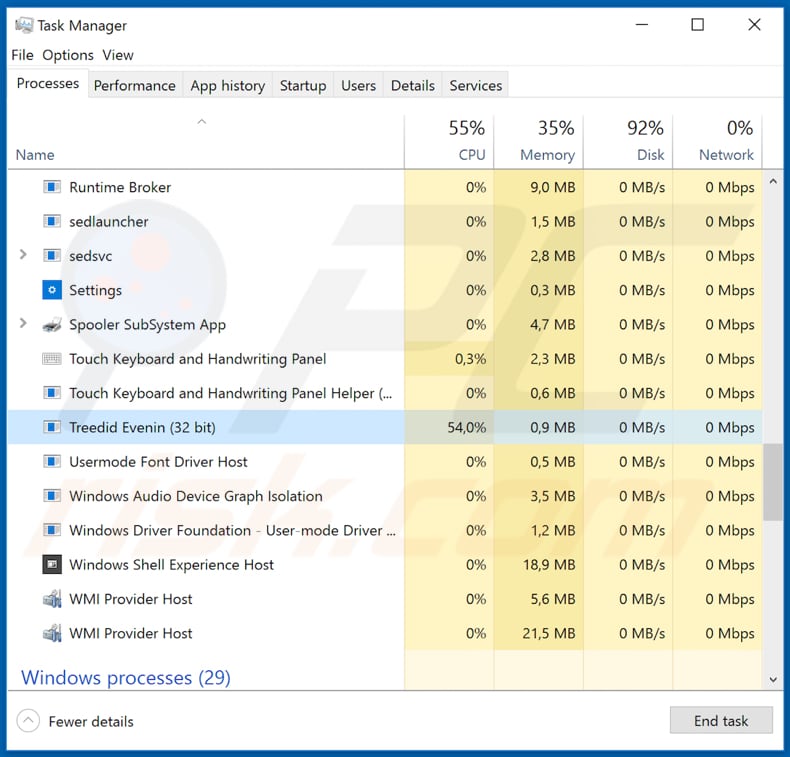790x757 pixels.
Task: Collapse view with Fewer details arrow
Action: [x=29, y=721]
